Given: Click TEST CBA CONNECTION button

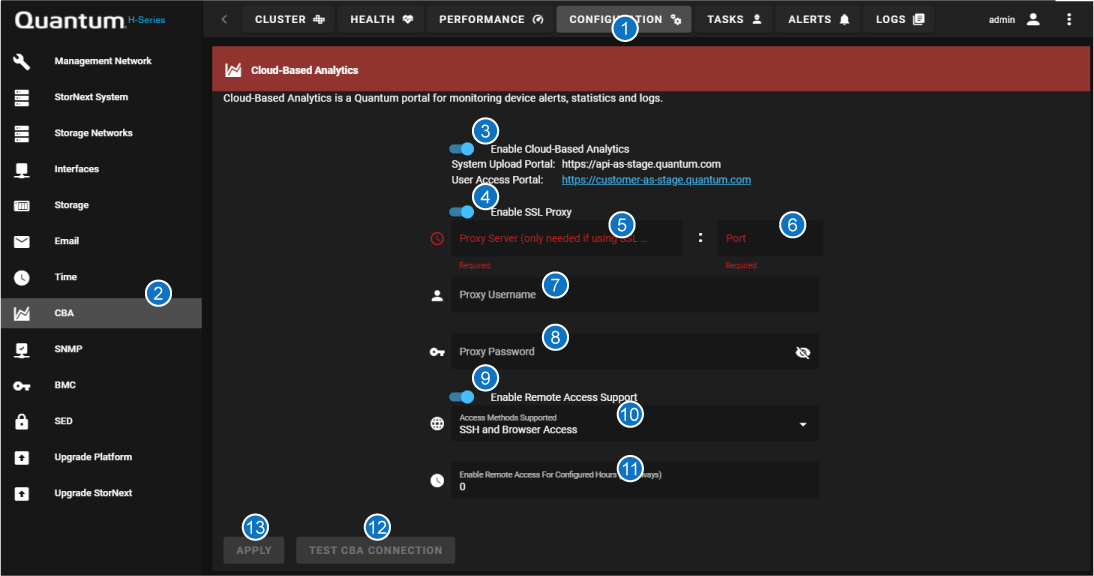Looking at the screenshot, I should click(x=375, y=550).
